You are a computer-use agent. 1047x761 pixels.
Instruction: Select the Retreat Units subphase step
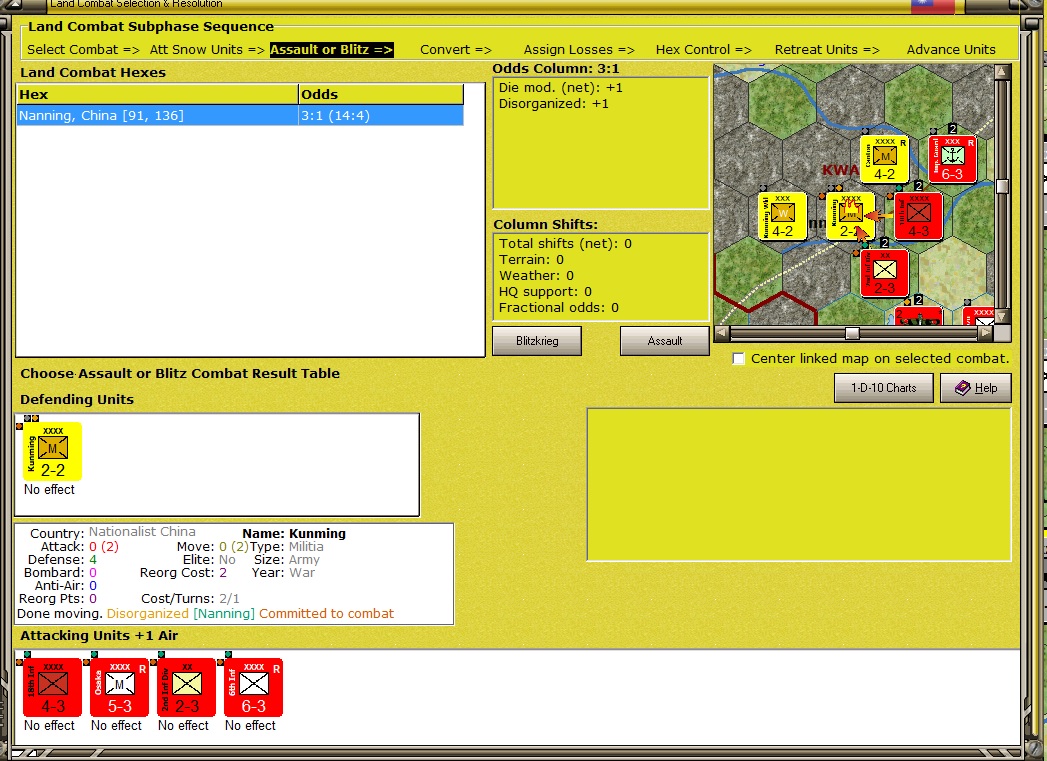(827, 49)
